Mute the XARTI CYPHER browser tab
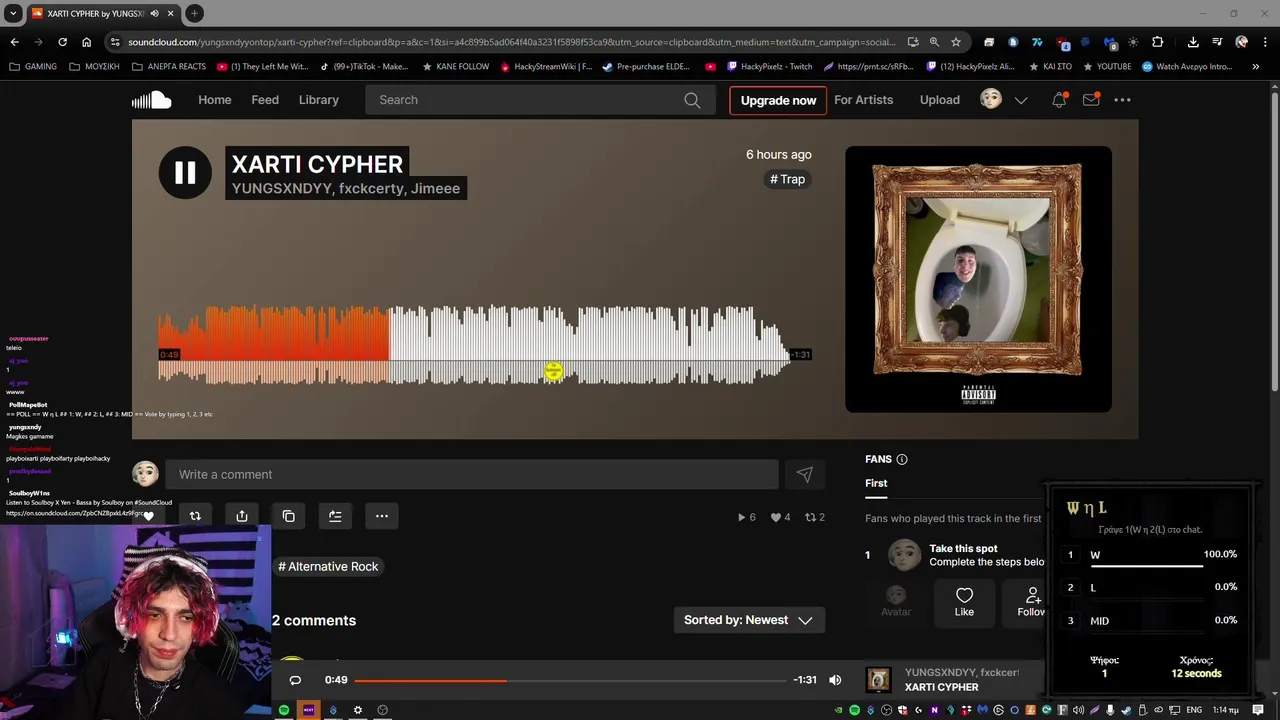This screenshot has height=720, width=1280. [x=153, y=13]
